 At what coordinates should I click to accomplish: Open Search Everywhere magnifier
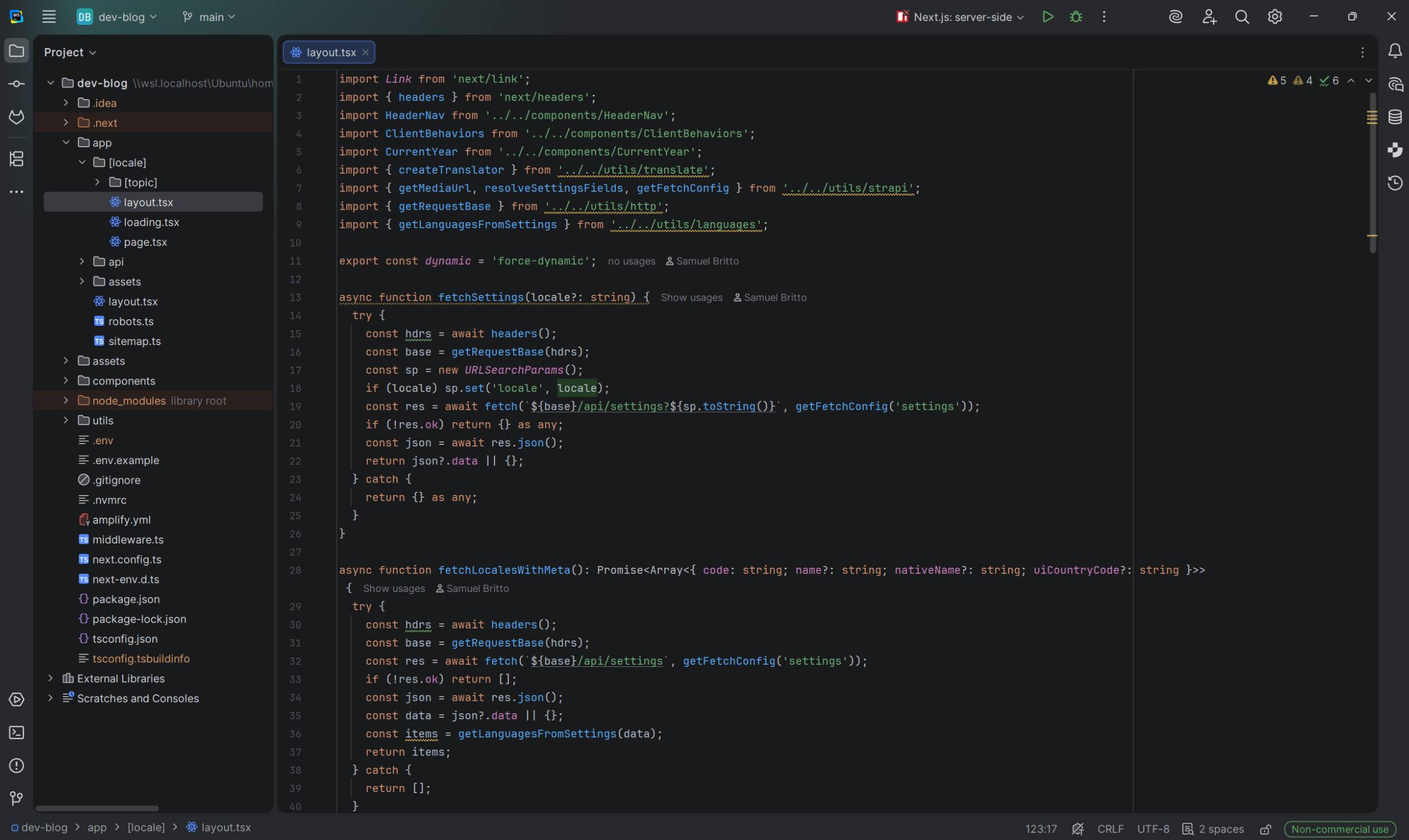[1242, 17]
